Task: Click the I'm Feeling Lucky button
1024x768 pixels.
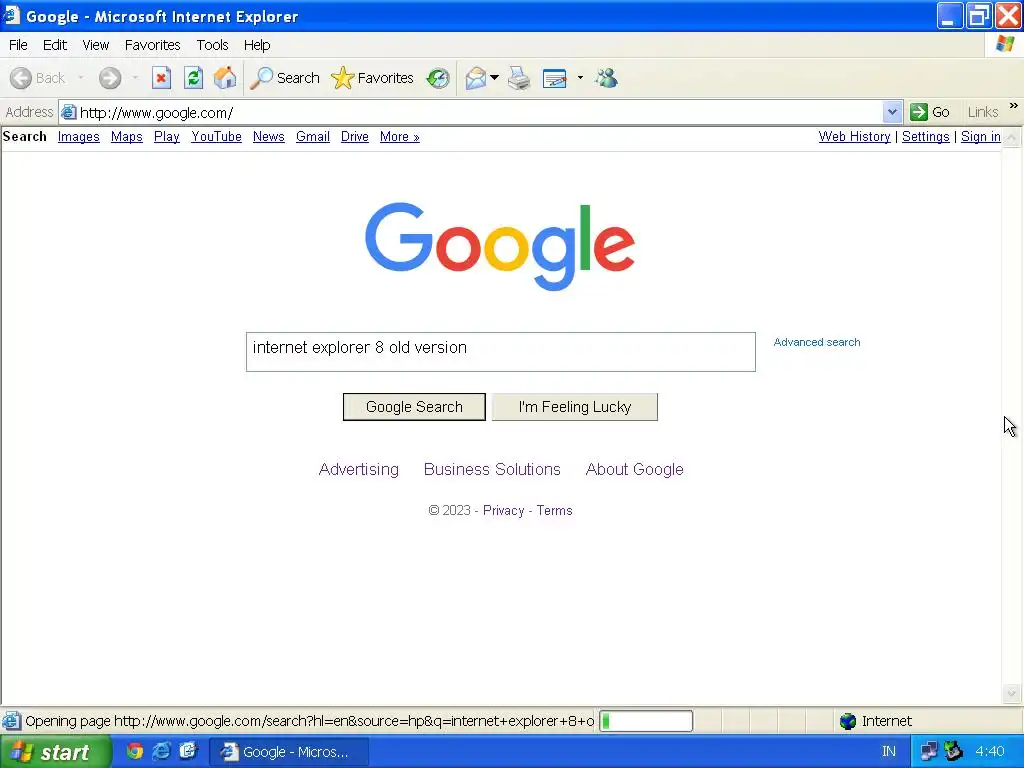Action: [x=575, y=407]
